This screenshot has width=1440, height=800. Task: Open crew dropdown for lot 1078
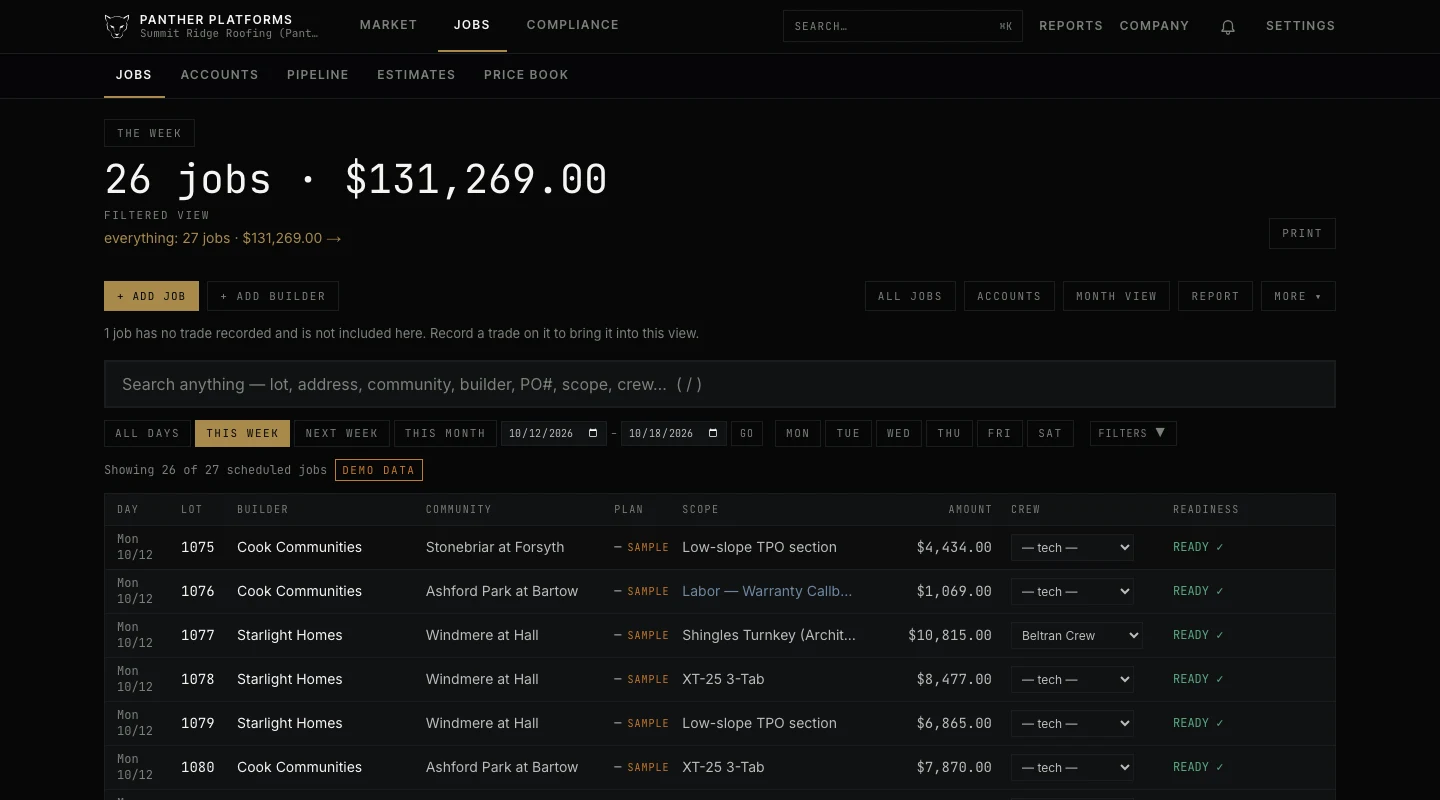click(1072, 679)
